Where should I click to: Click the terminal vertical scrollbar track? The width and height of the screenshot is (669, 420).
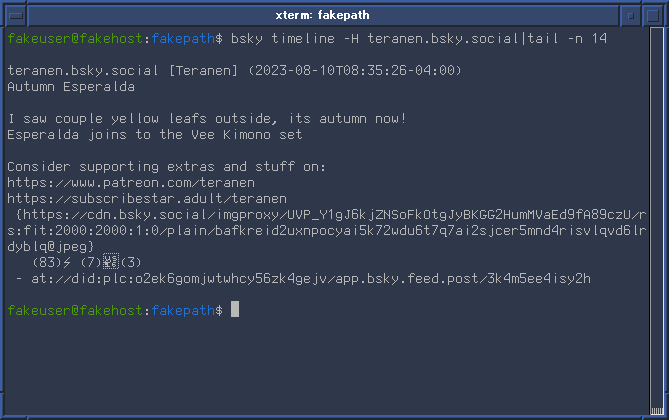pyautogui.click(x=656, y=216)
